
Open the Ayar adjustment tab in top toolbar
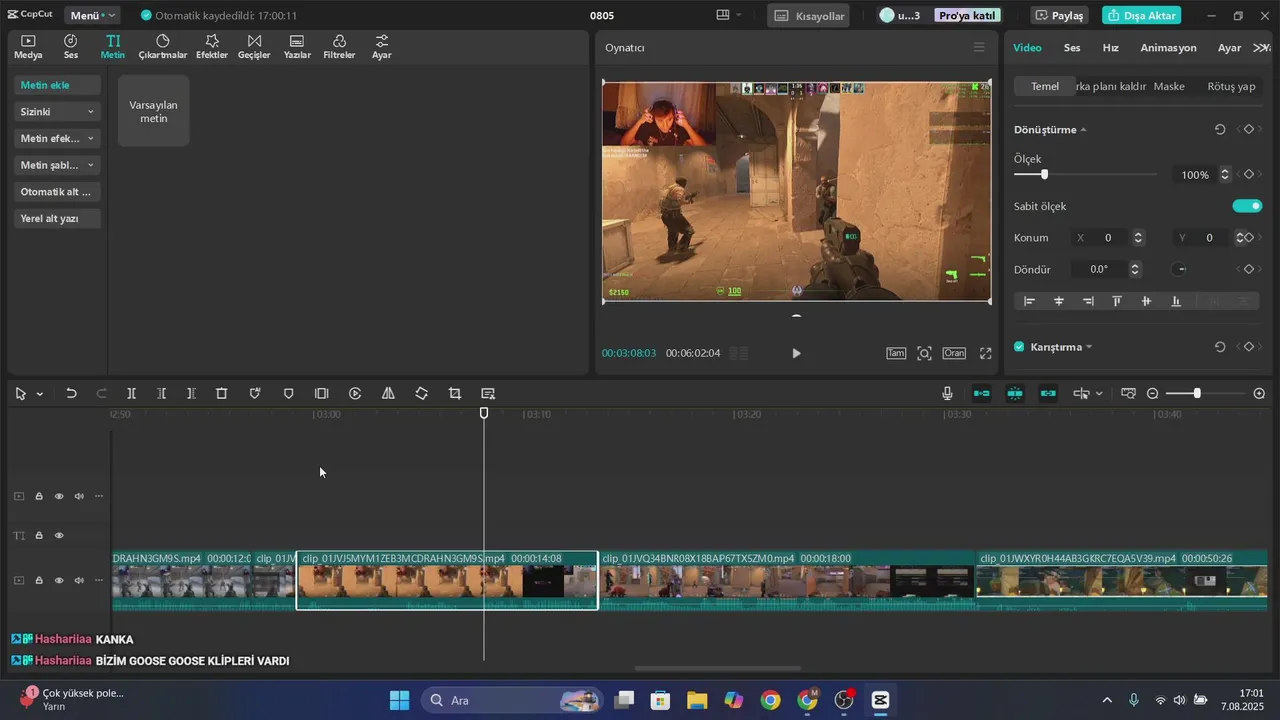coord(382,47)
